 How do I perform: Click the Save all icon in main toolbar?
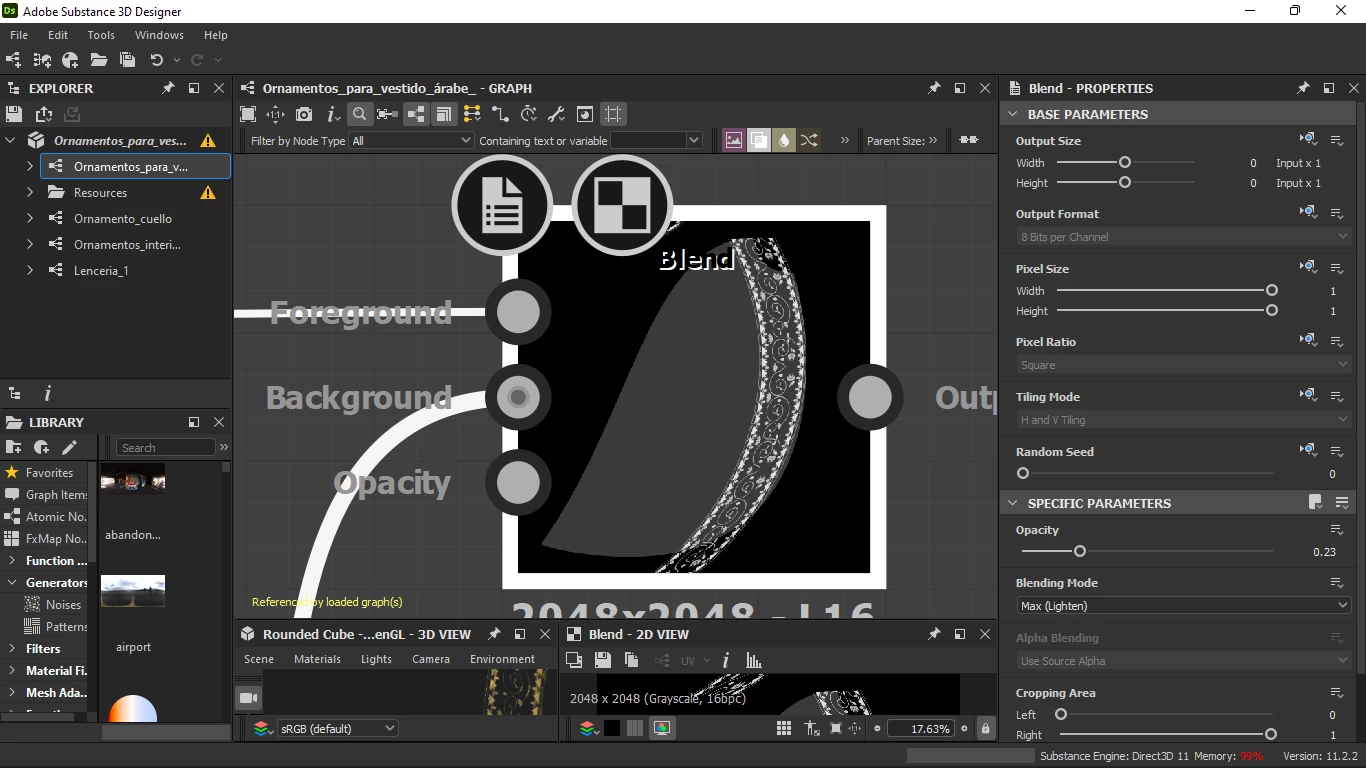point(127,60)
